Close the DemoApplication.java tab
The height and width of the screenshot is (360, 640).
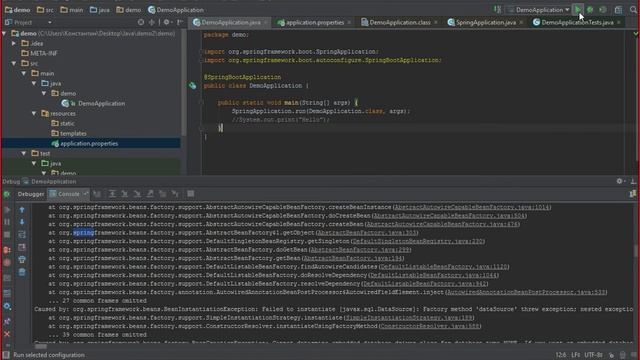click(x=266, y=22)
